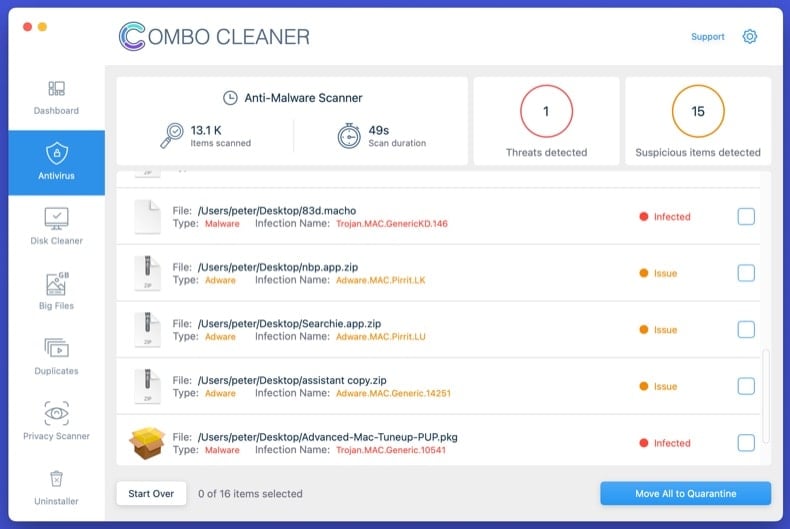Click Move All to Quarantine

tap(686, 494)
